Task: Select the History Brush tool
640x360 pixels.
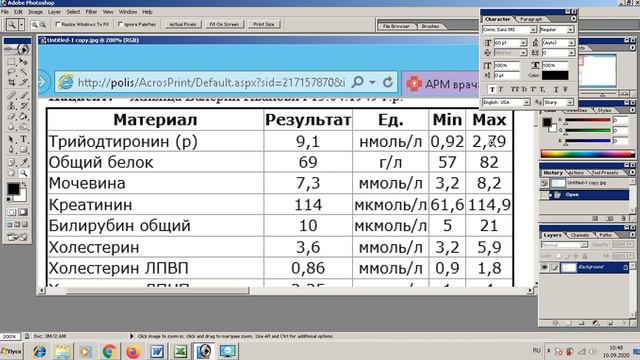Action: pos(23,106)
